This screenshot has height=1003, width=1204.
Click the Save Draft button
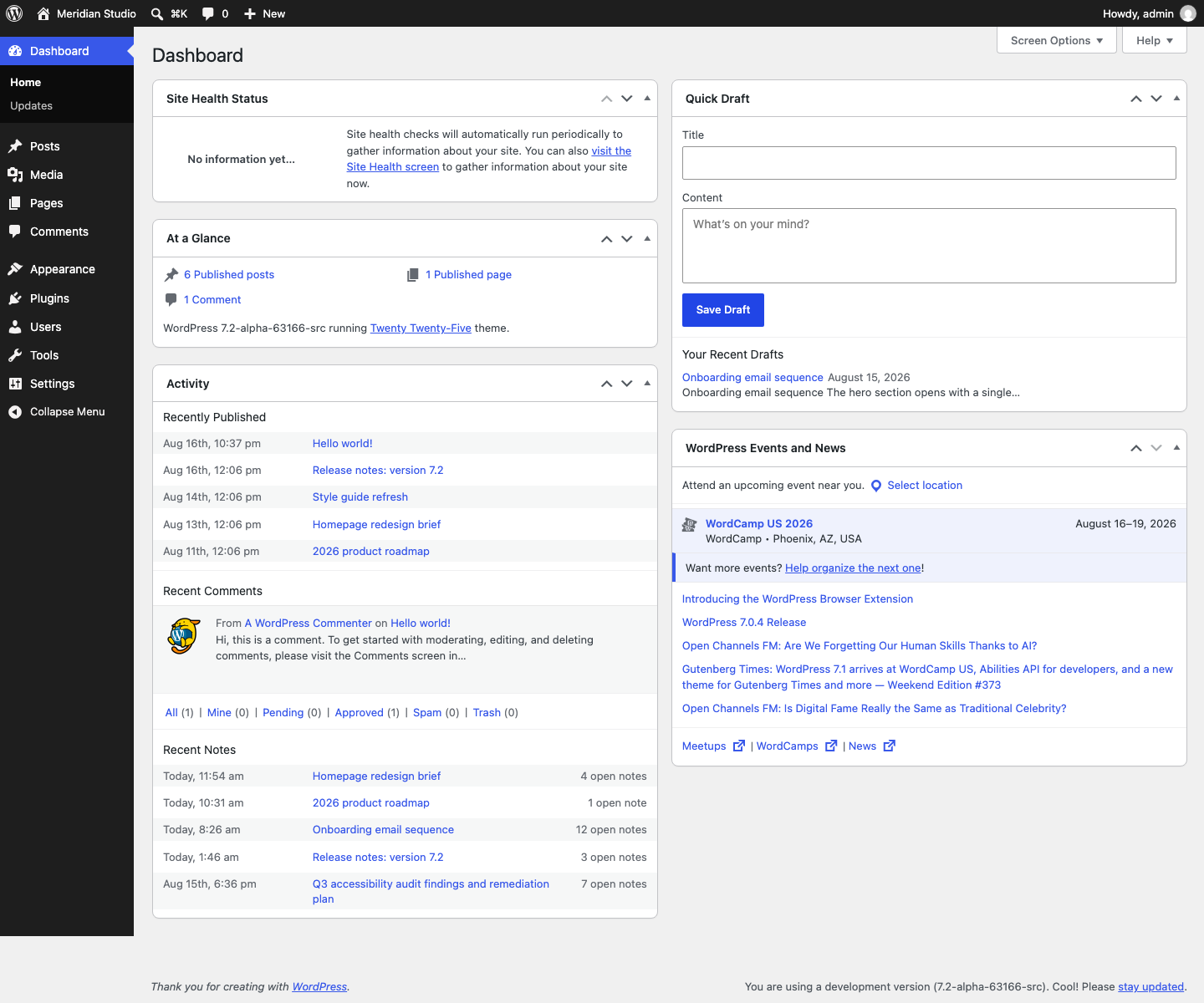coord(723,310)
